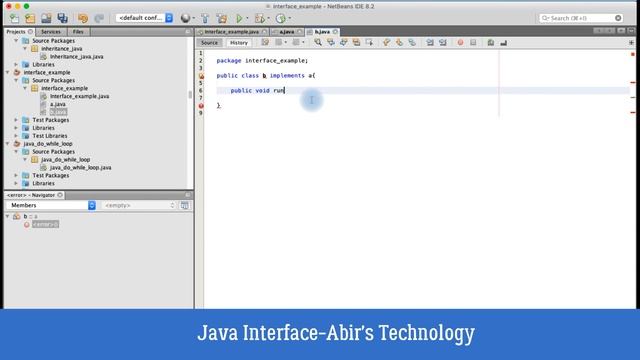
Task: Click the Profile Project icon
Action: coord(280,18)
